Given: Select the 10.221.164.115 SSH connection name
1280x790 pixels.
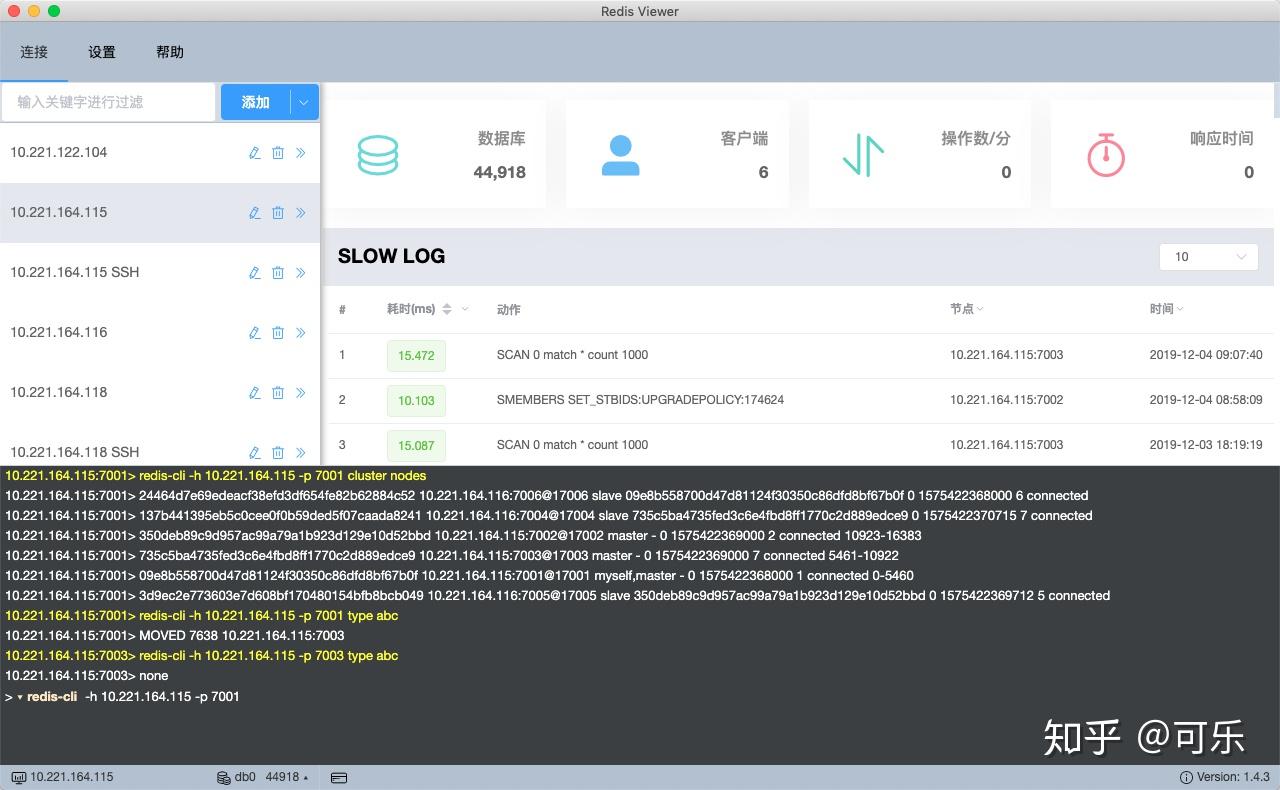Looking at the screenshot, I should pyautogui.click(x=75, y=272).
